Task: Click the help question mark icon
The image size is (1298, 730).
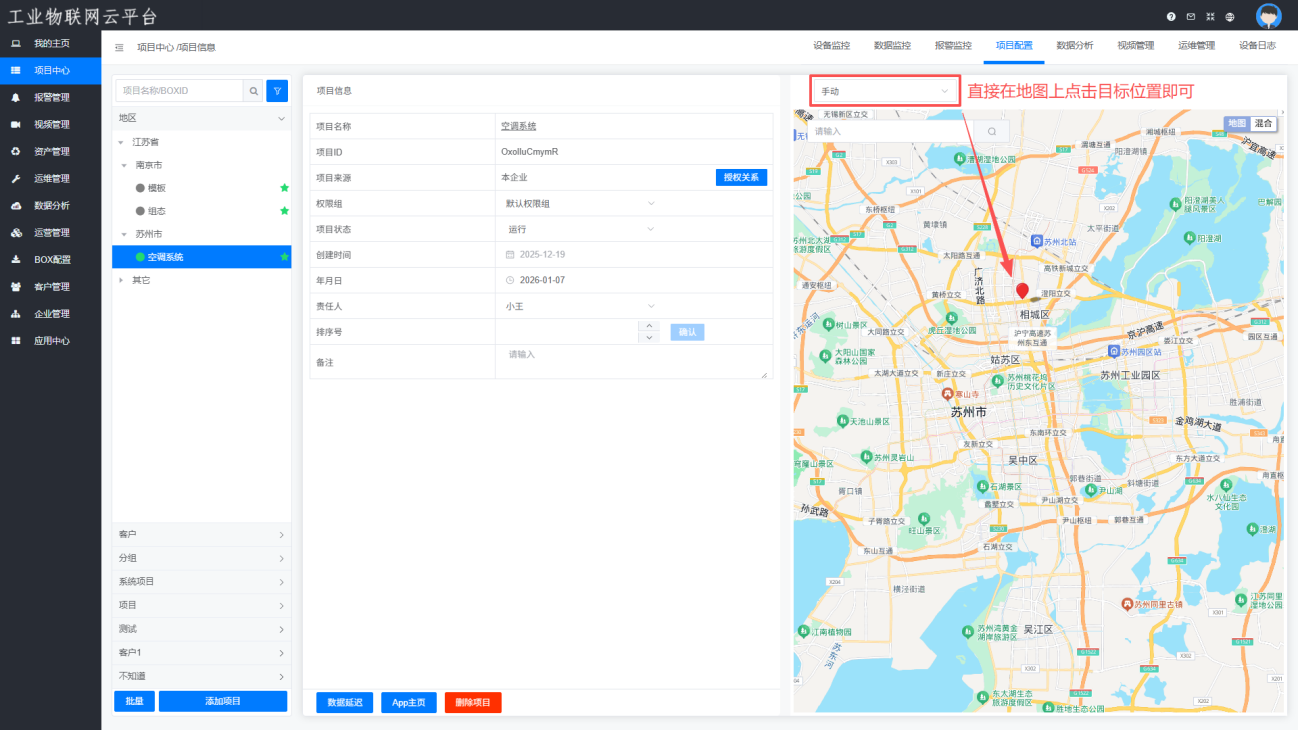Action: coord(1171,17)
